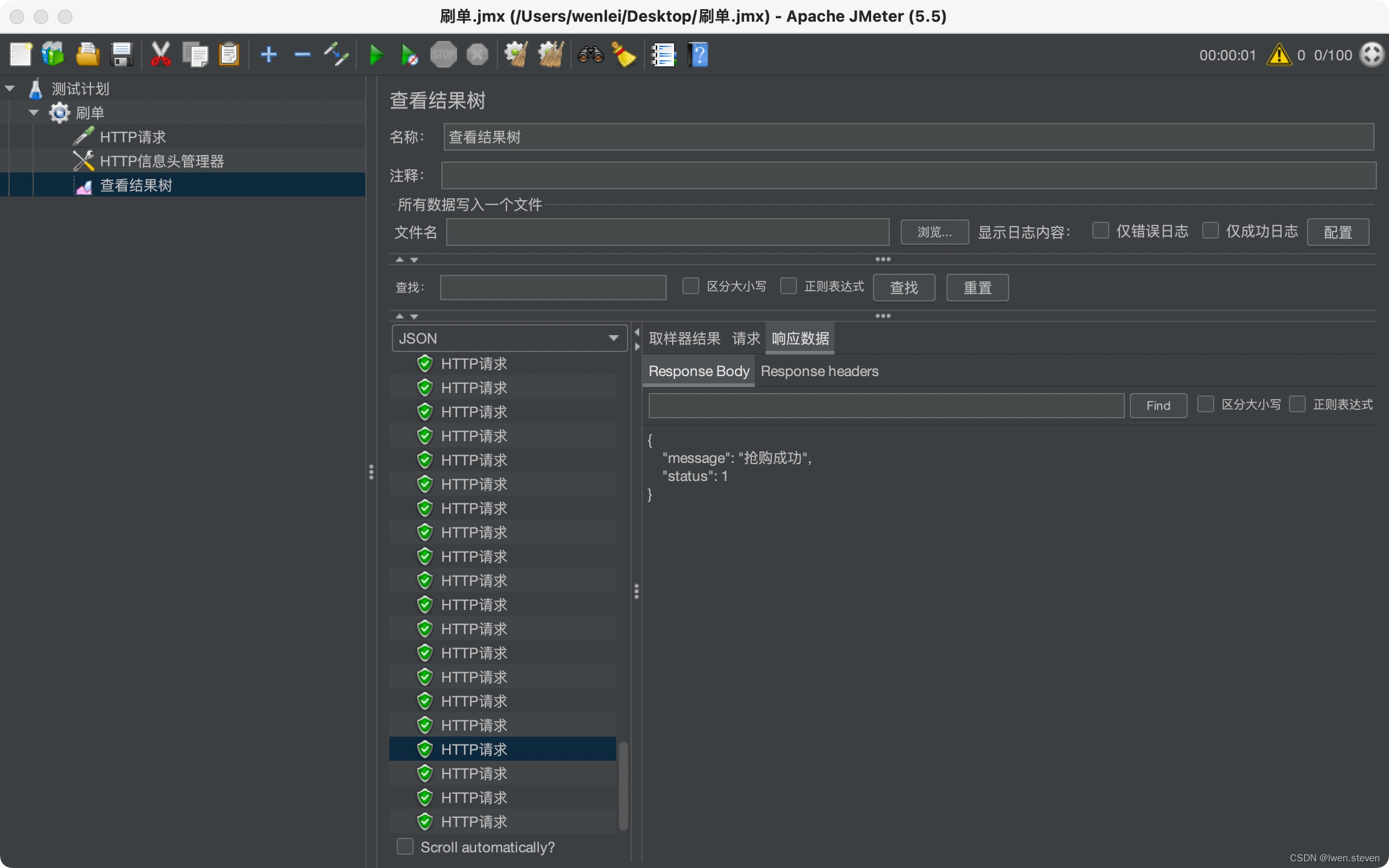Enable the Scroll automatically checkbox
This screenshot has width=1389, height=868.
coord(405,846)
